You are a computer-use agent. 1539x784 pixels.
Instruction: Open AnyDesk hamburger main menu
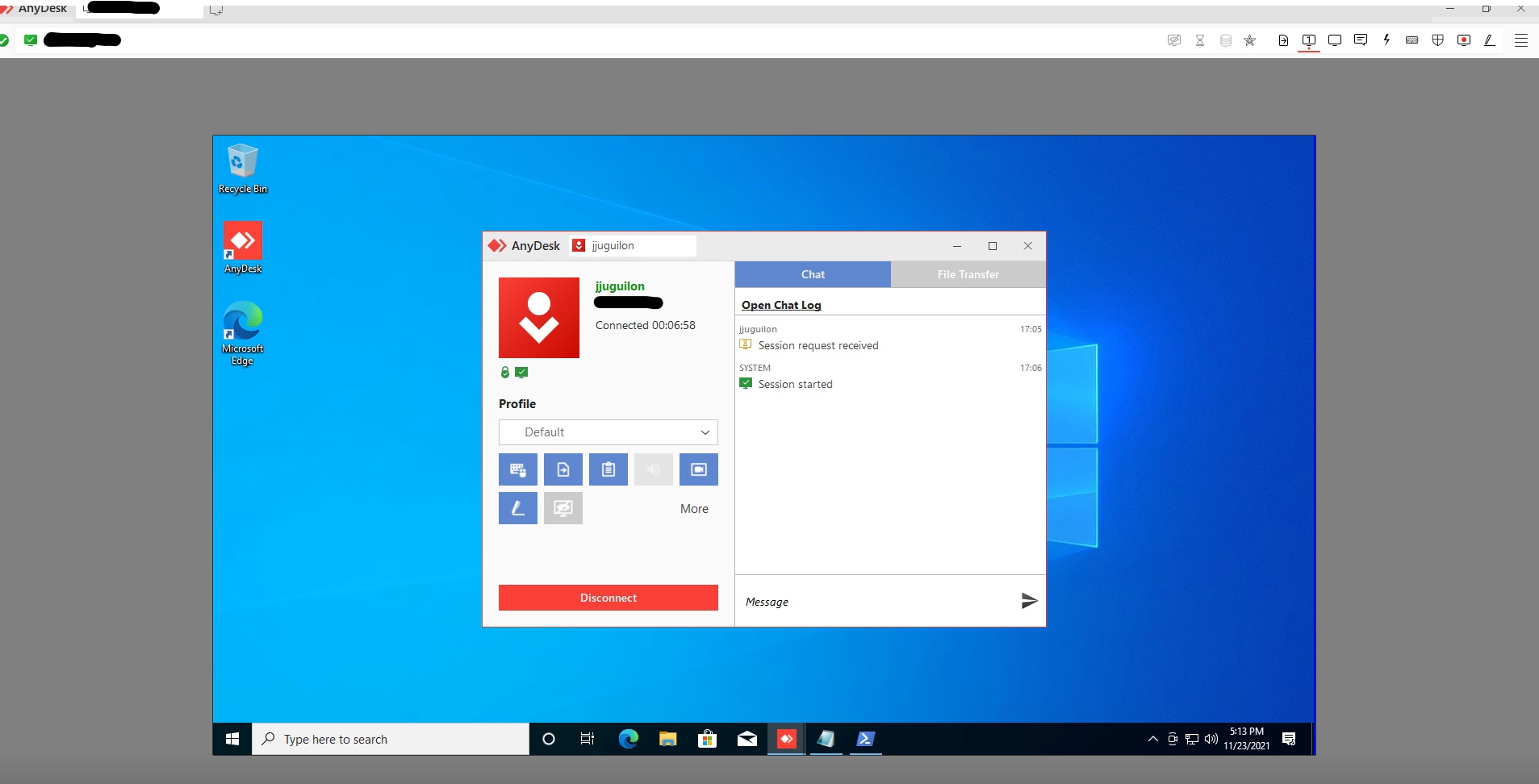[1521, 40]
